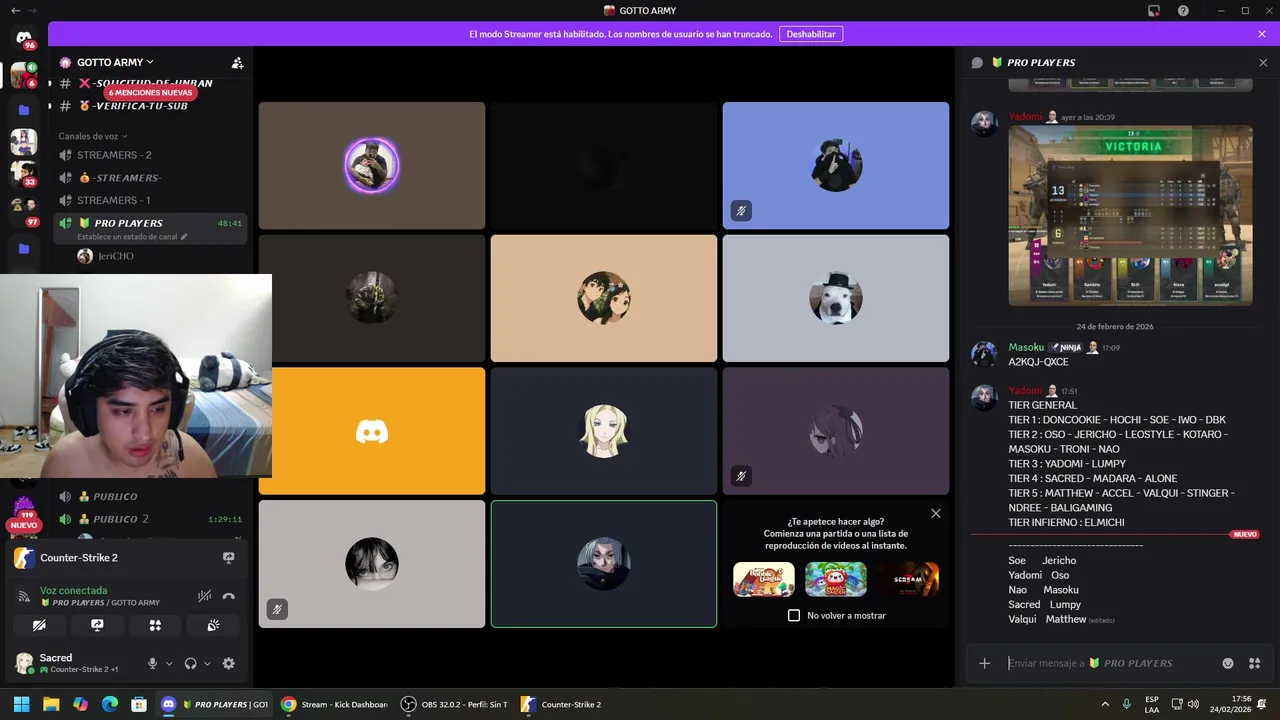1280x720 pixels.
Task: Turn on camera button in voice panel
Action: 39,625
